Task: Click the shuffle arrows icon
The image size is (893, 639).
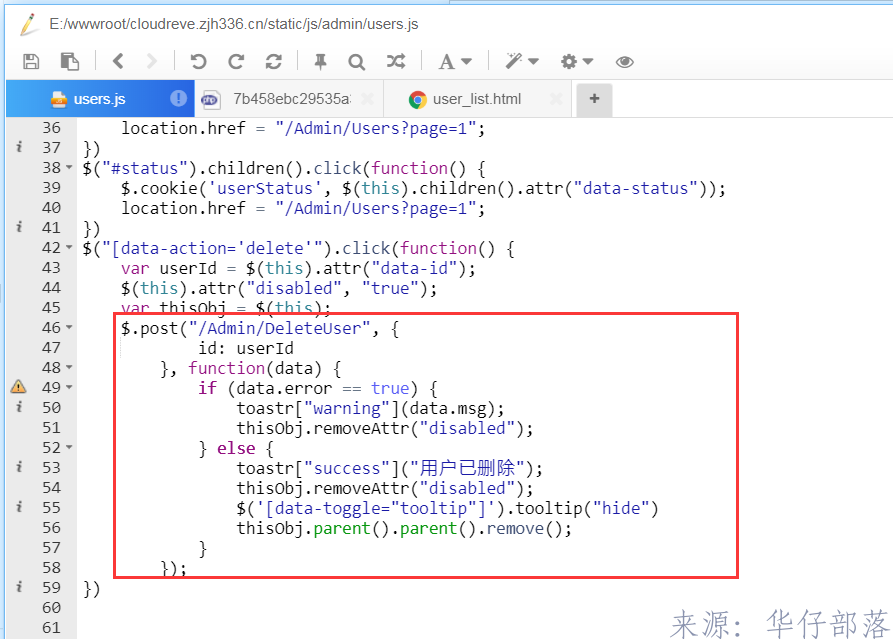Action: [x=396, y=62]
